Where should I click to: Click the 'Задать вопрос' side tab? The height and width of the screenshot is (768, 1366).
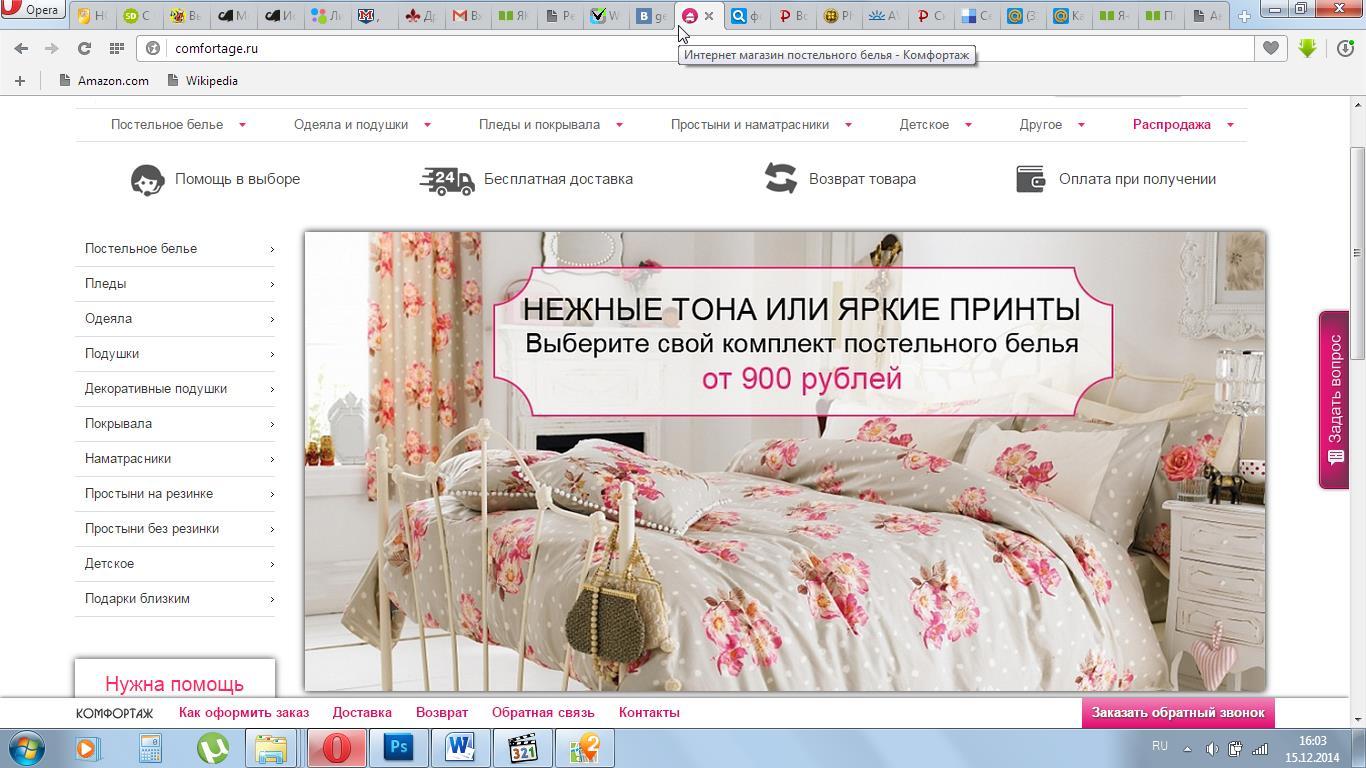tap(1334, 399)
